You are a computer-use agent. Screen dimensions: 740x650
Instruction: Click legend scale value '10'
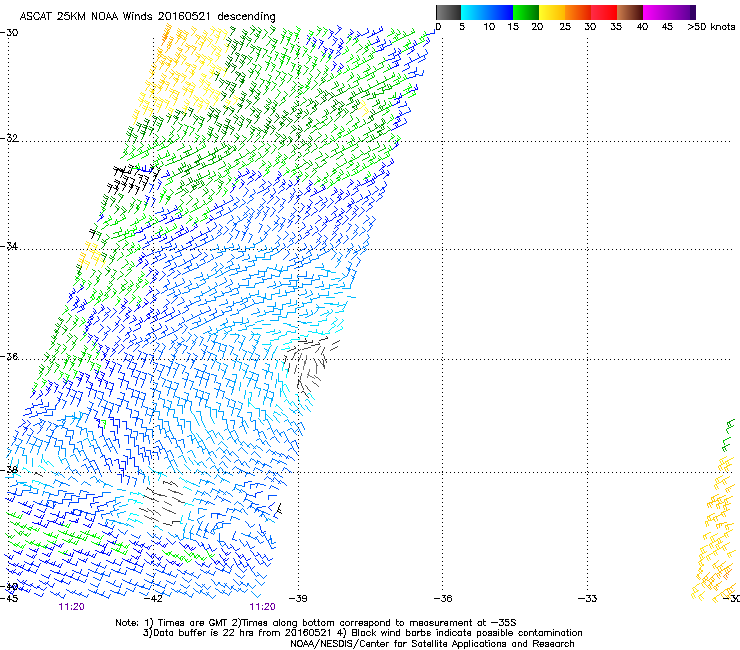[489, 27]
